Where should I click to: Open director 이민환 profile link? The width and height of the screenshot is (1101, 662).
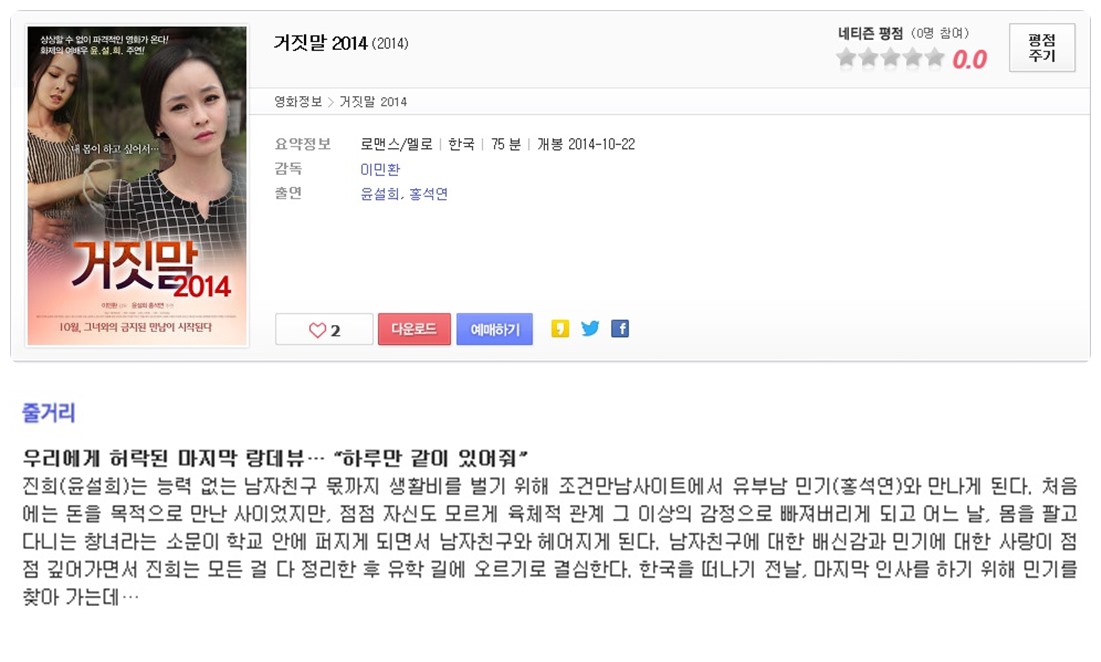[380, 169]
